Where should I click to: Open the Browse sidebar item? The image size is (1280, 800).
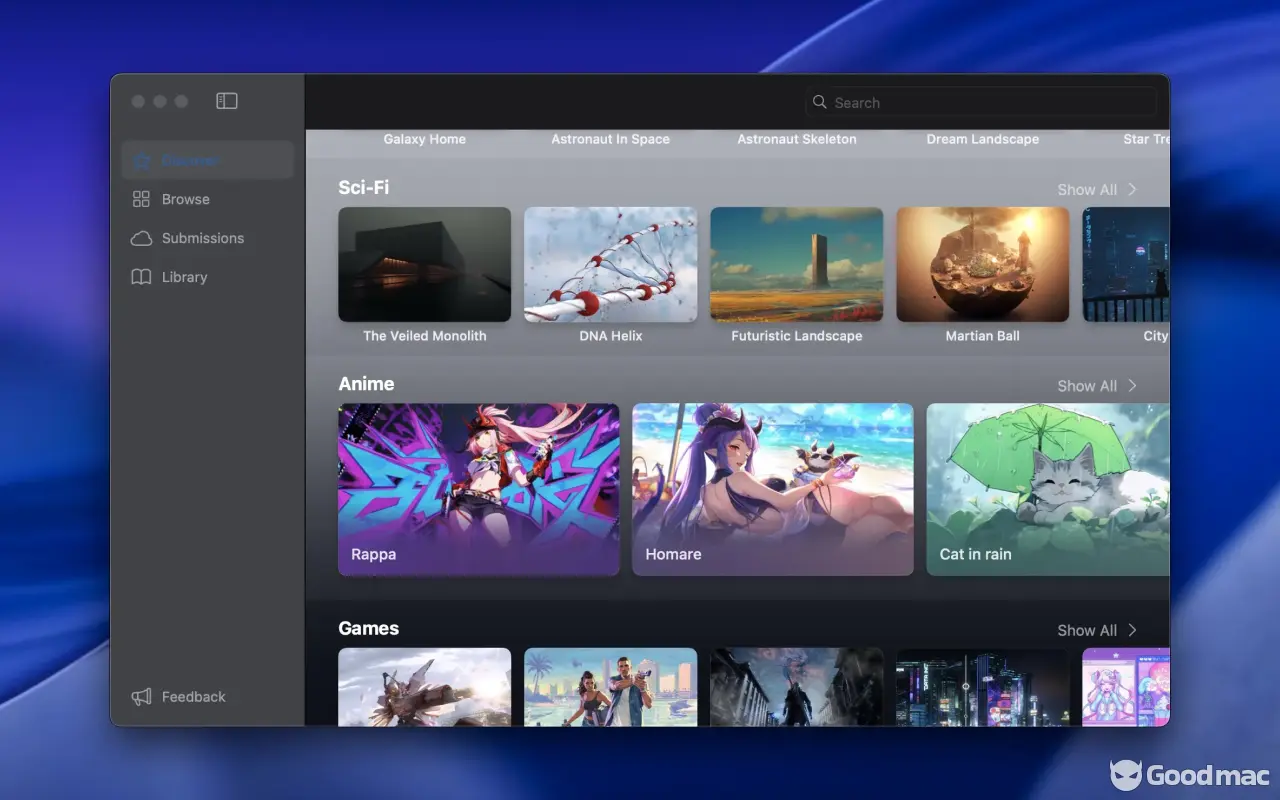(186, 199)
